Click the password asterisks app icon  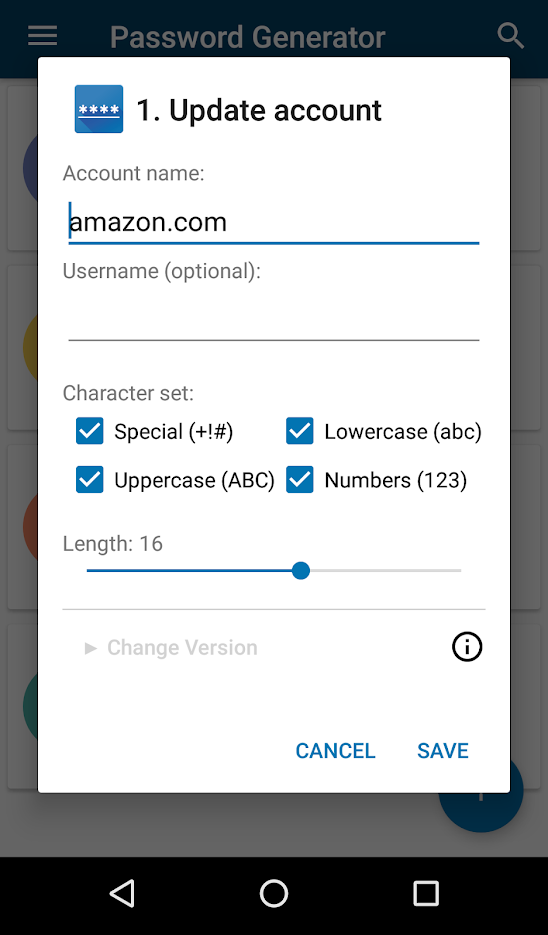[x=99, y=109]
